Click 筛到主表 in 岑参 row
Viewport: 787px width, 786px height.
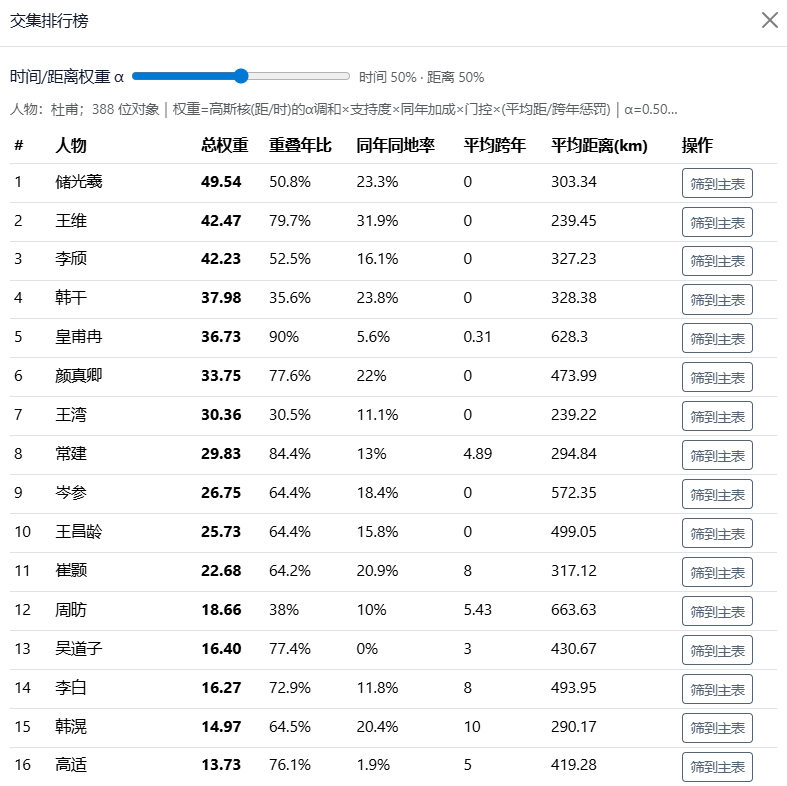click(717, 495)
